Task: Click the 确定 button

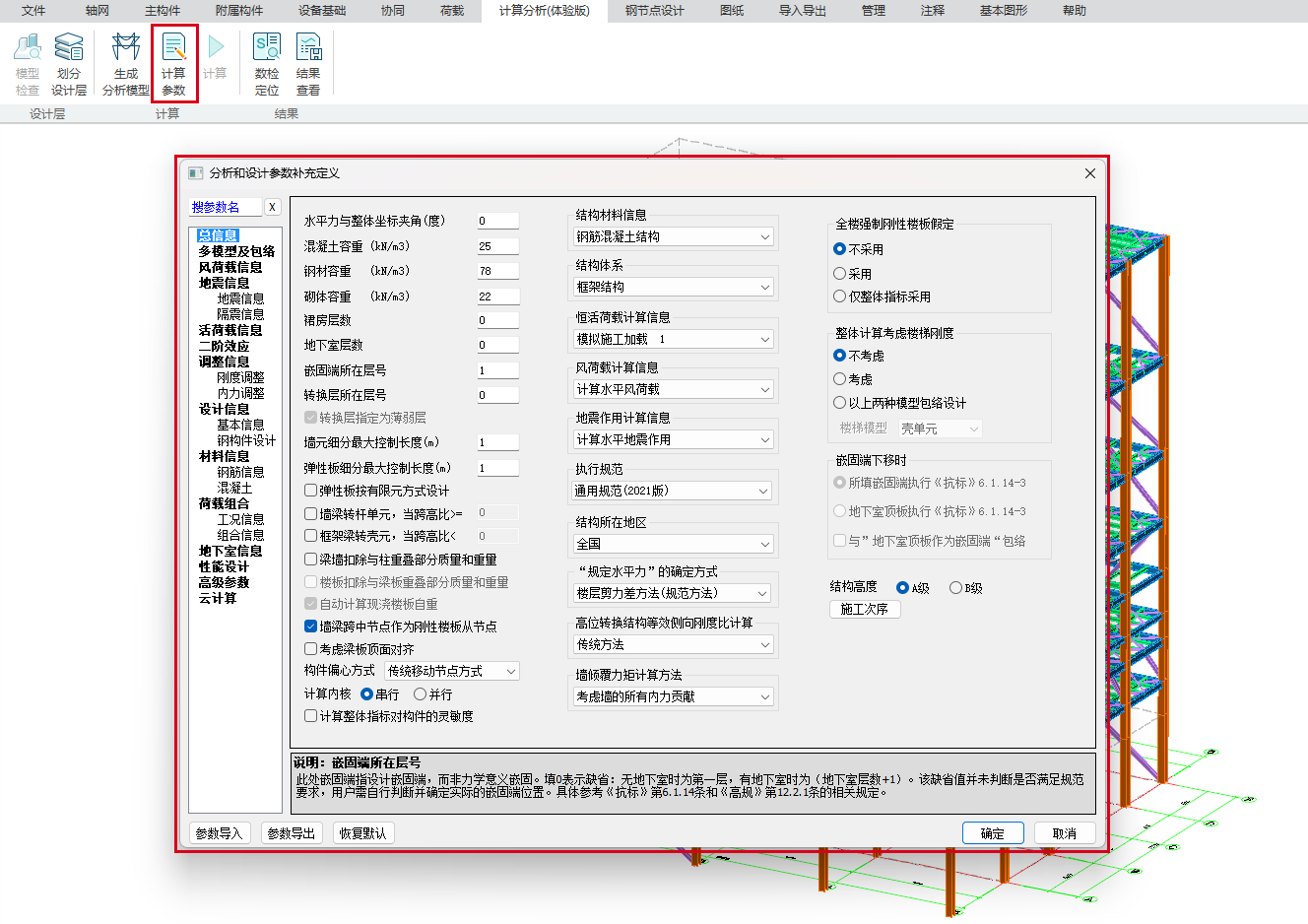Action: coord(993,833)
